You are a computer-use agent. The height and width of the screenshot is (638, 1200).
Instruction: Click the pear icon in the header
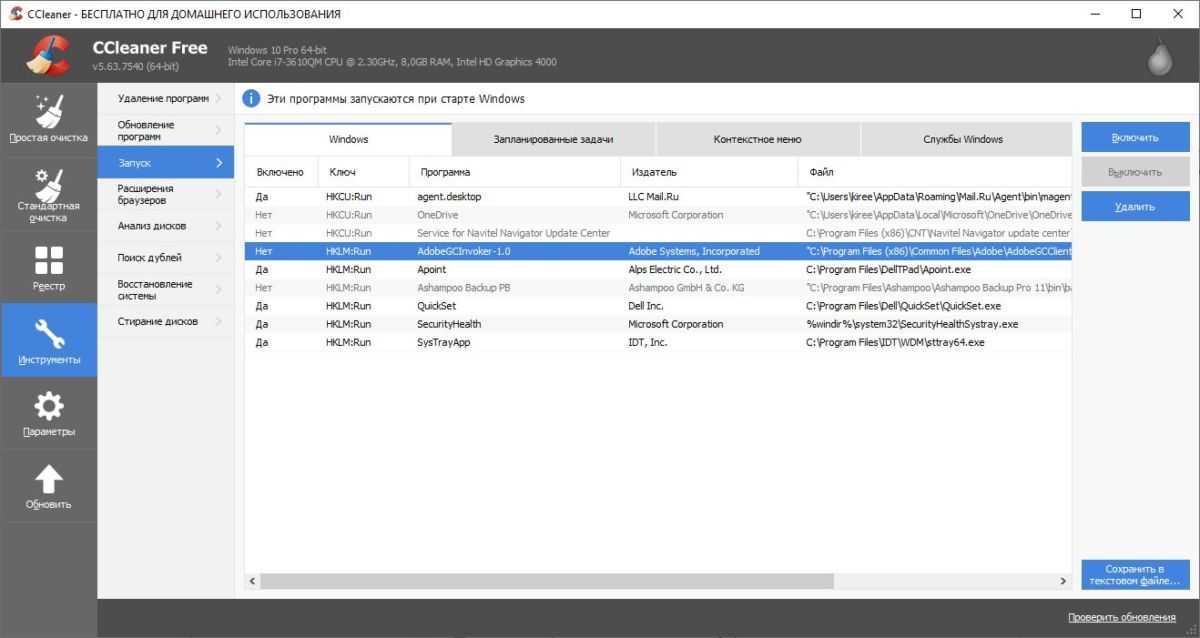point(1159,59)
